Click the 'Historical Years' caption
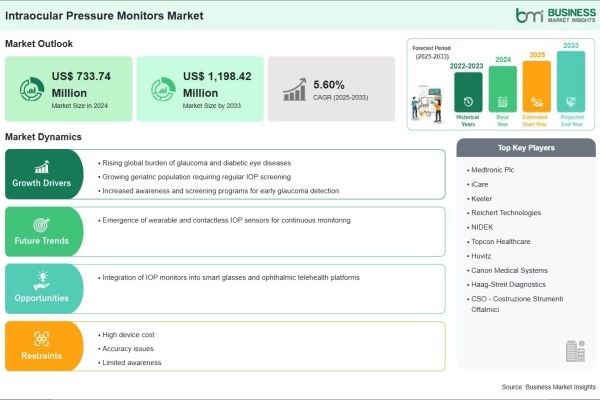Viewport: 600px width, 400px height. pyautogui.click(x=468, y=121)
